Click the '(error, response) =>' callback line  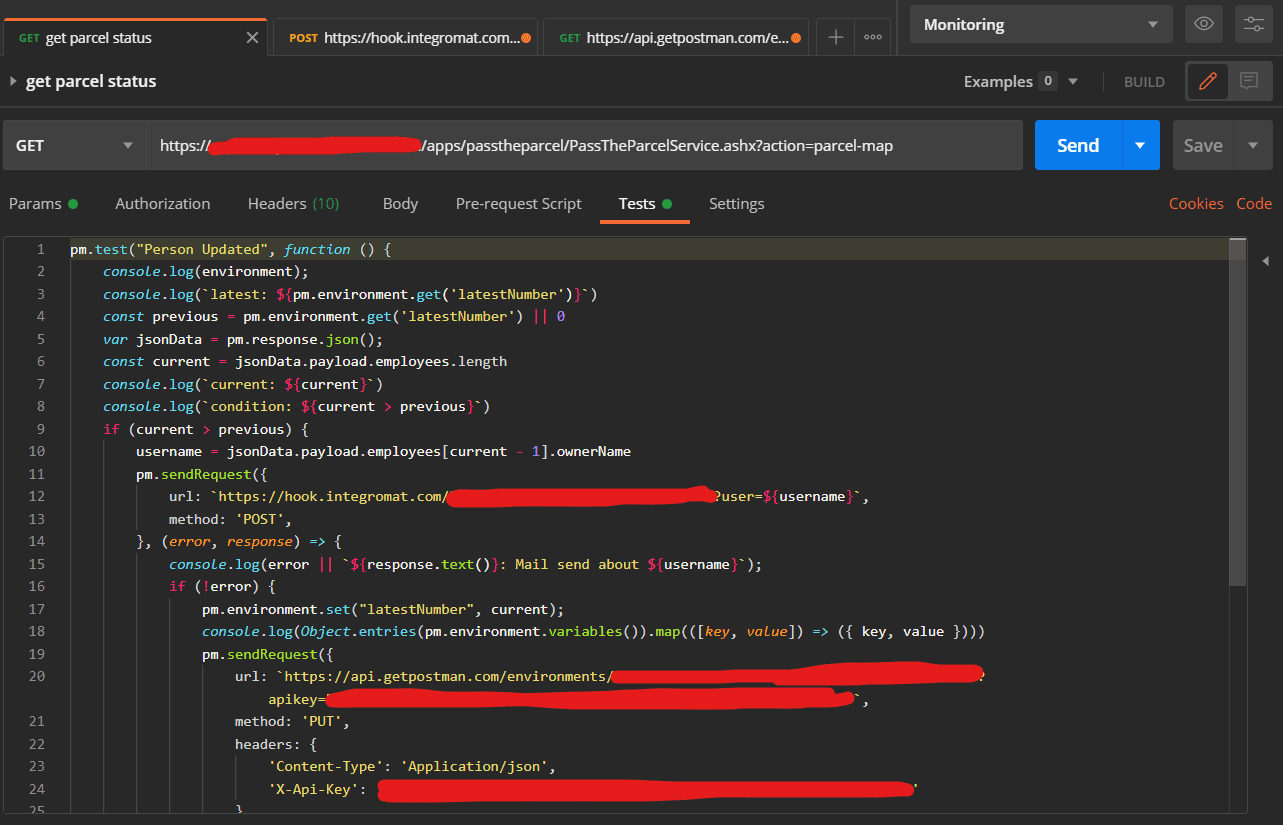(239, 541)
